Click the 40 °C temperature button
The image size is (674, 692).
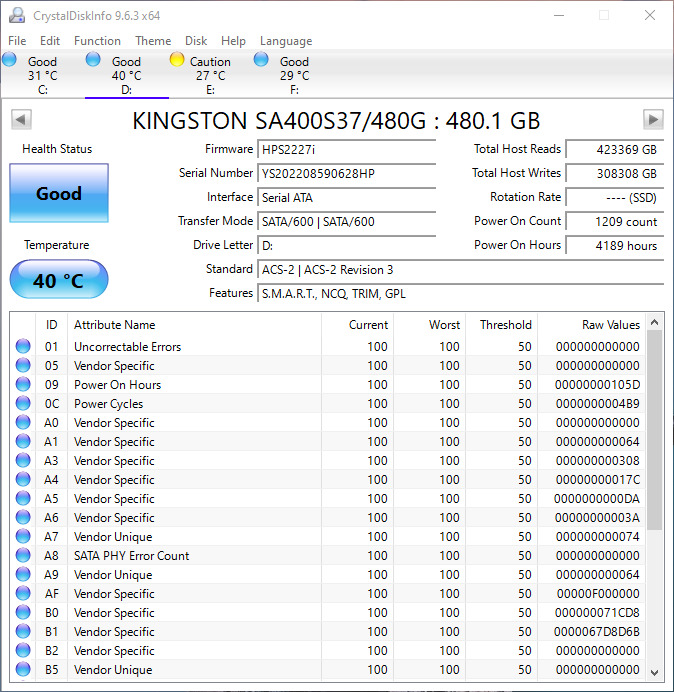59,280
